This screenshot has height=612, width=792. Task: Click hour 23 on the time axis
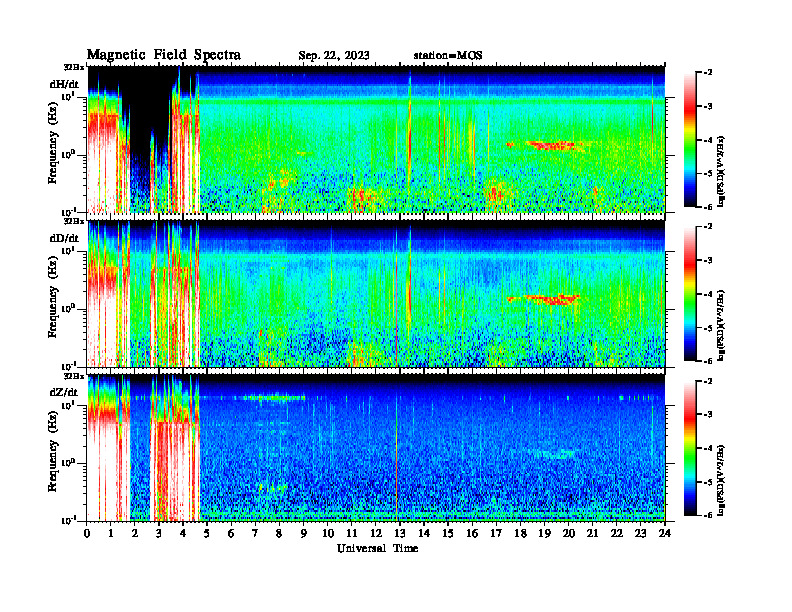pyautogui.click(x=640, y=533)
